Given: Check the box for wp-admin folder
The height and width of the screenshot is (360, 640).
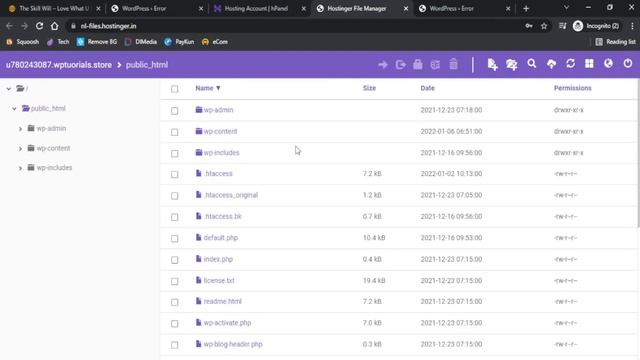Looking at the screenshot, I should (175, 111).
